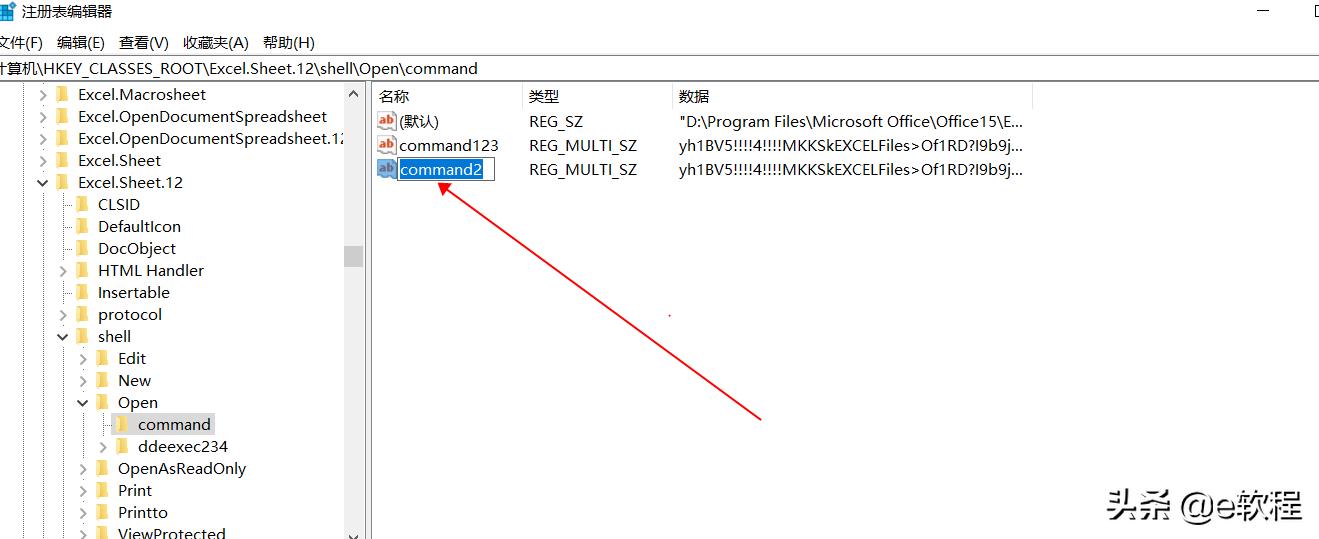Collapse the shell tree node

(x=63, y=337)
